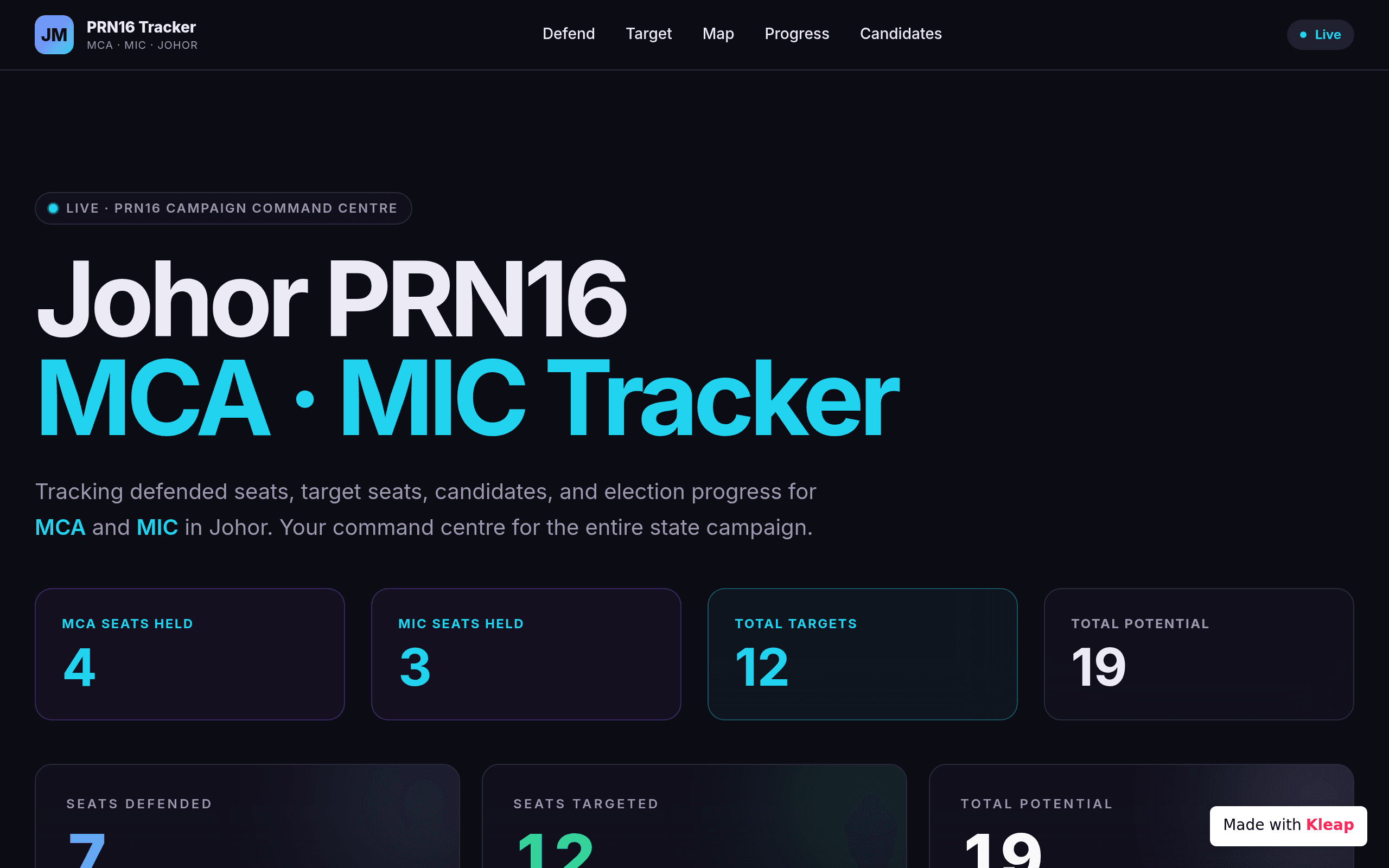Select the MCA Seats Held card
Viewport: 1389px width, 868px height.
pos(189,654)
